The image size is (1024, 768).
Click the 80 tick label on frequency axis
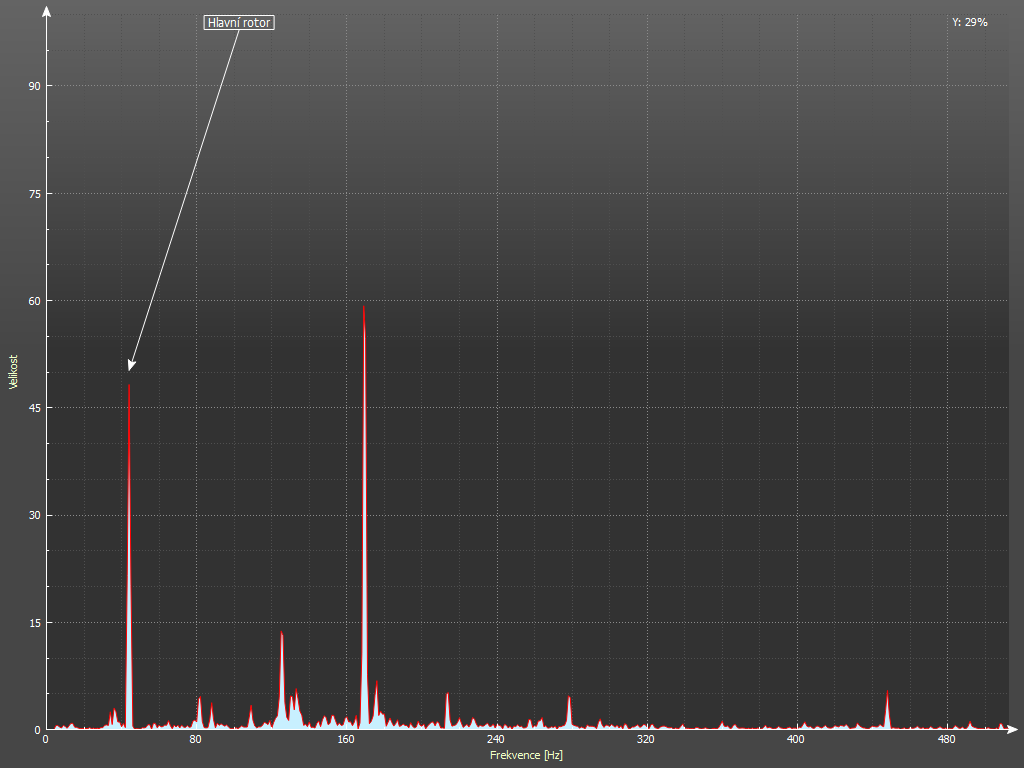[x=195, y=740]
